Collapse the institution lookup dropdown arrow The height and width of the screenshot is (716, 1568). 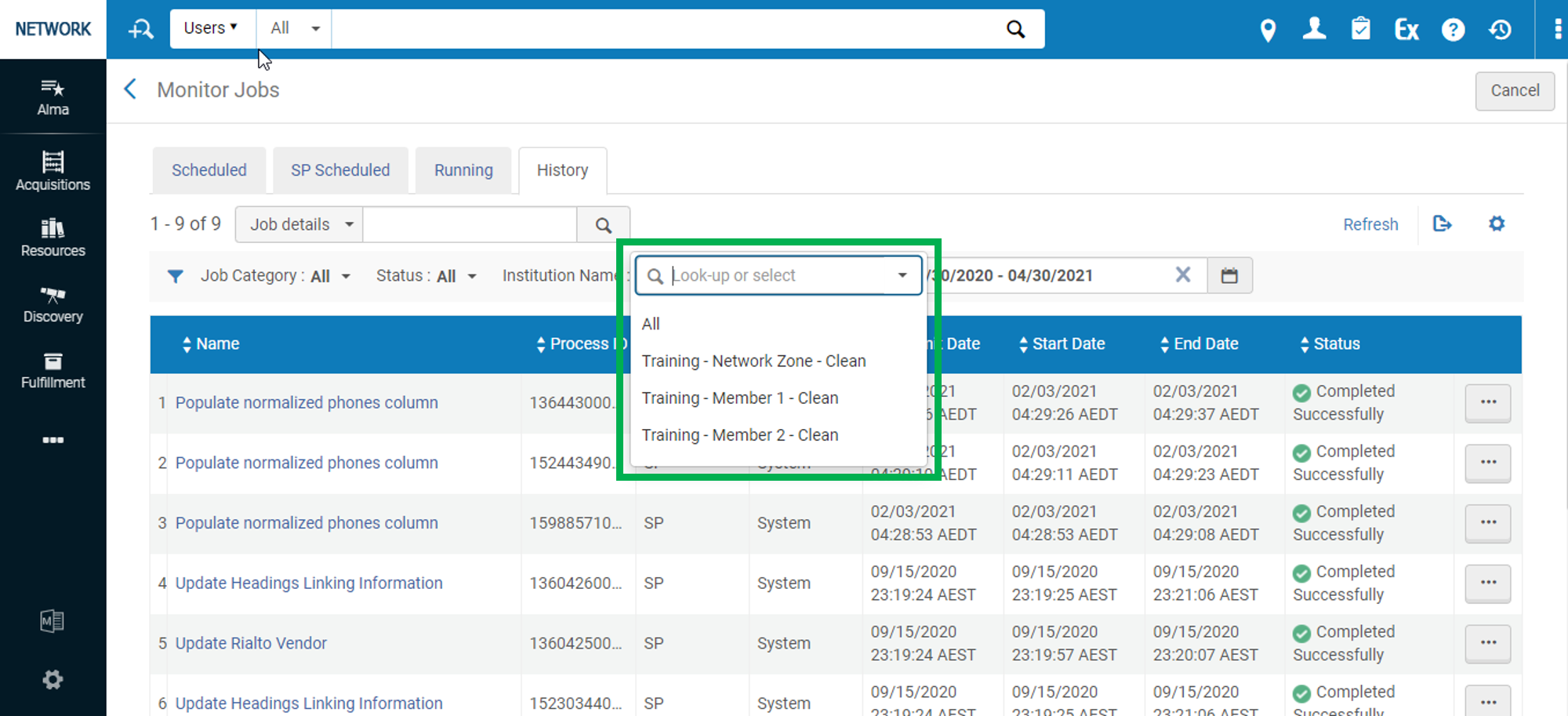(x=902, y=275)
